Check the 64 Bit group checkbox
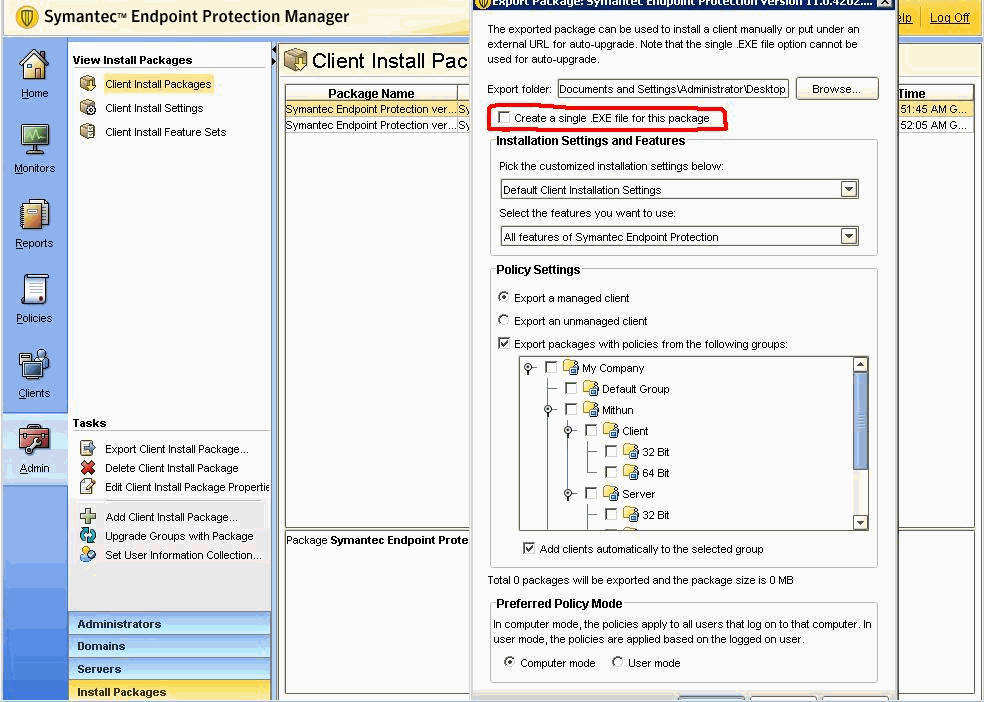 coord(611,472)
